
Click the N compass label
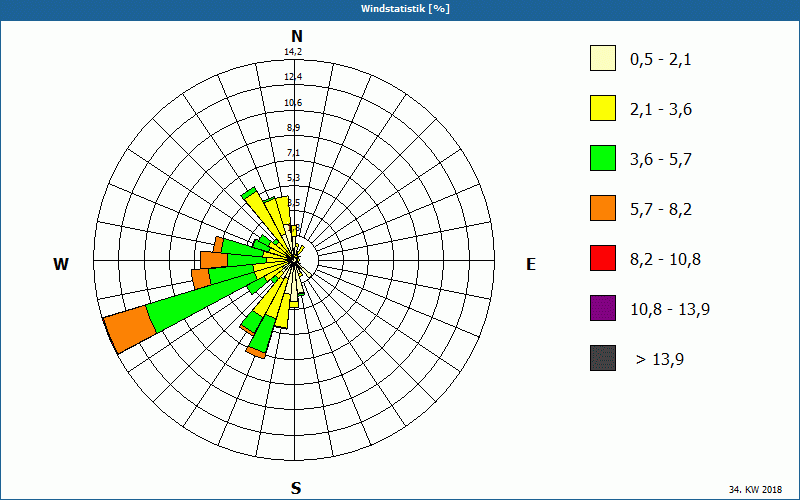(x=296, y=36)
